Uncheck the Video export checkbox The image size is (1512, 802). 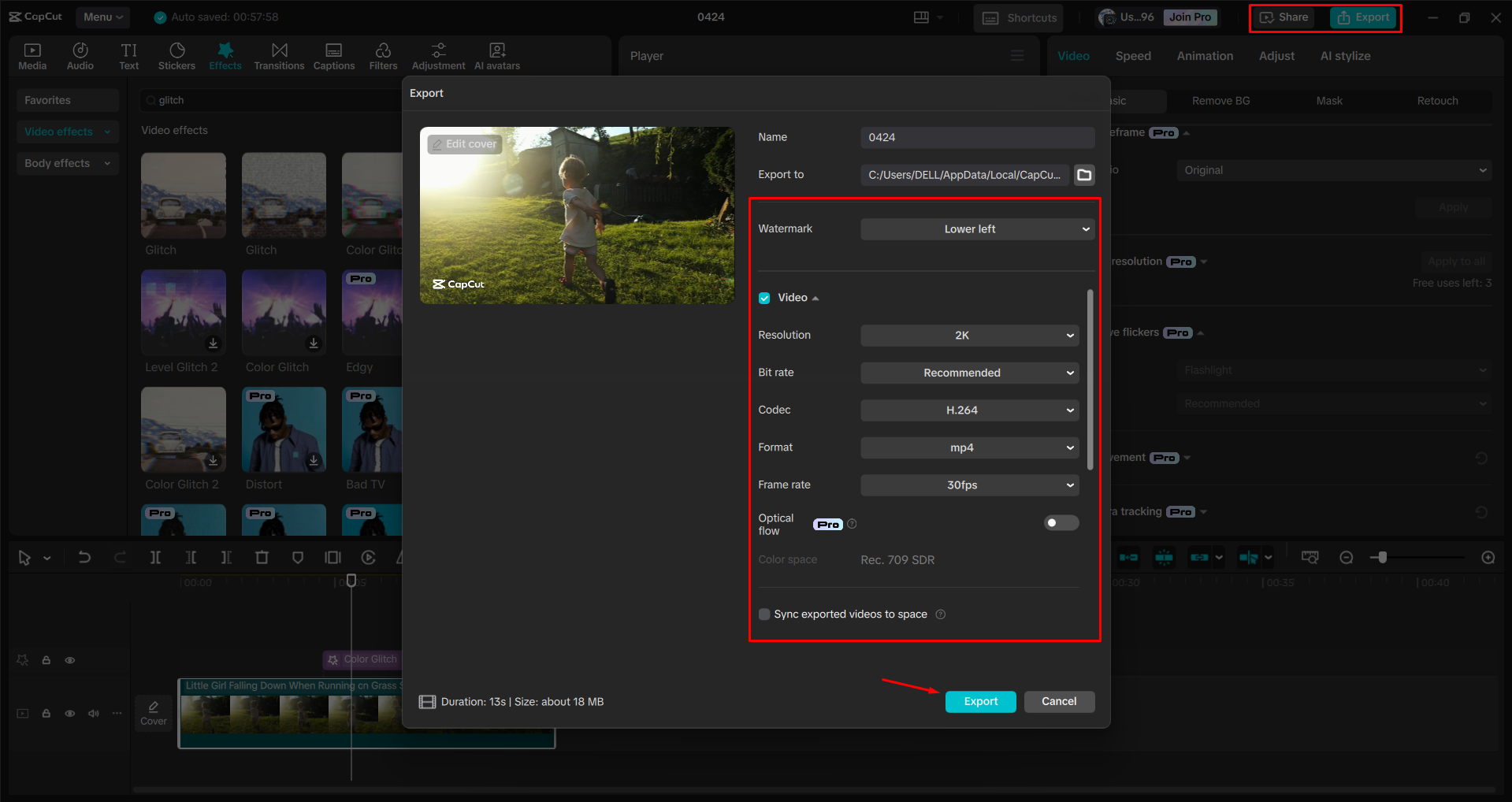[x=764, y=298]
